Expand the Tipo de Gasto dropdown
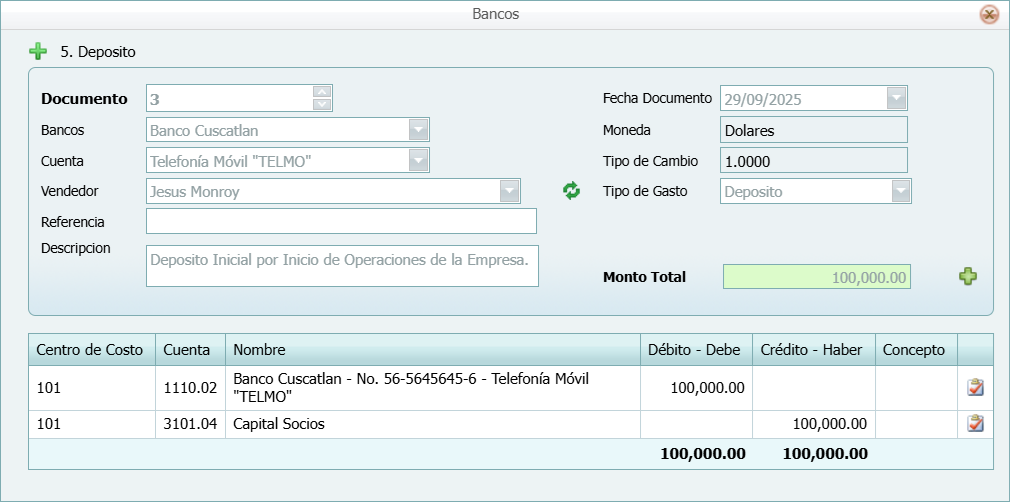Image resolution: width=1010 pixels, height=502 pixels. point(901,191)
